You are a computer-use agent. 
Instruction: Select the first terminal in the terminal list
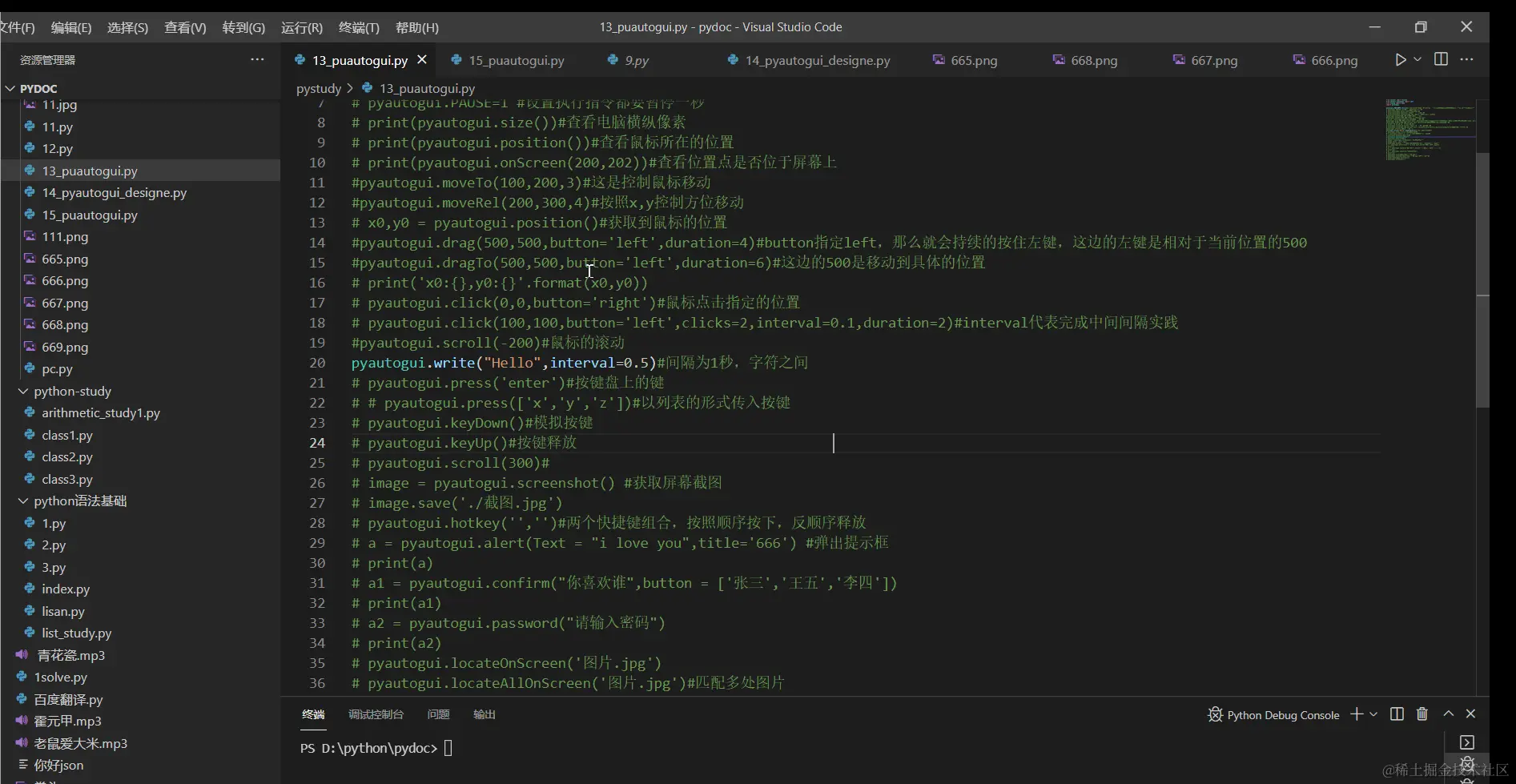(1467, 742)
